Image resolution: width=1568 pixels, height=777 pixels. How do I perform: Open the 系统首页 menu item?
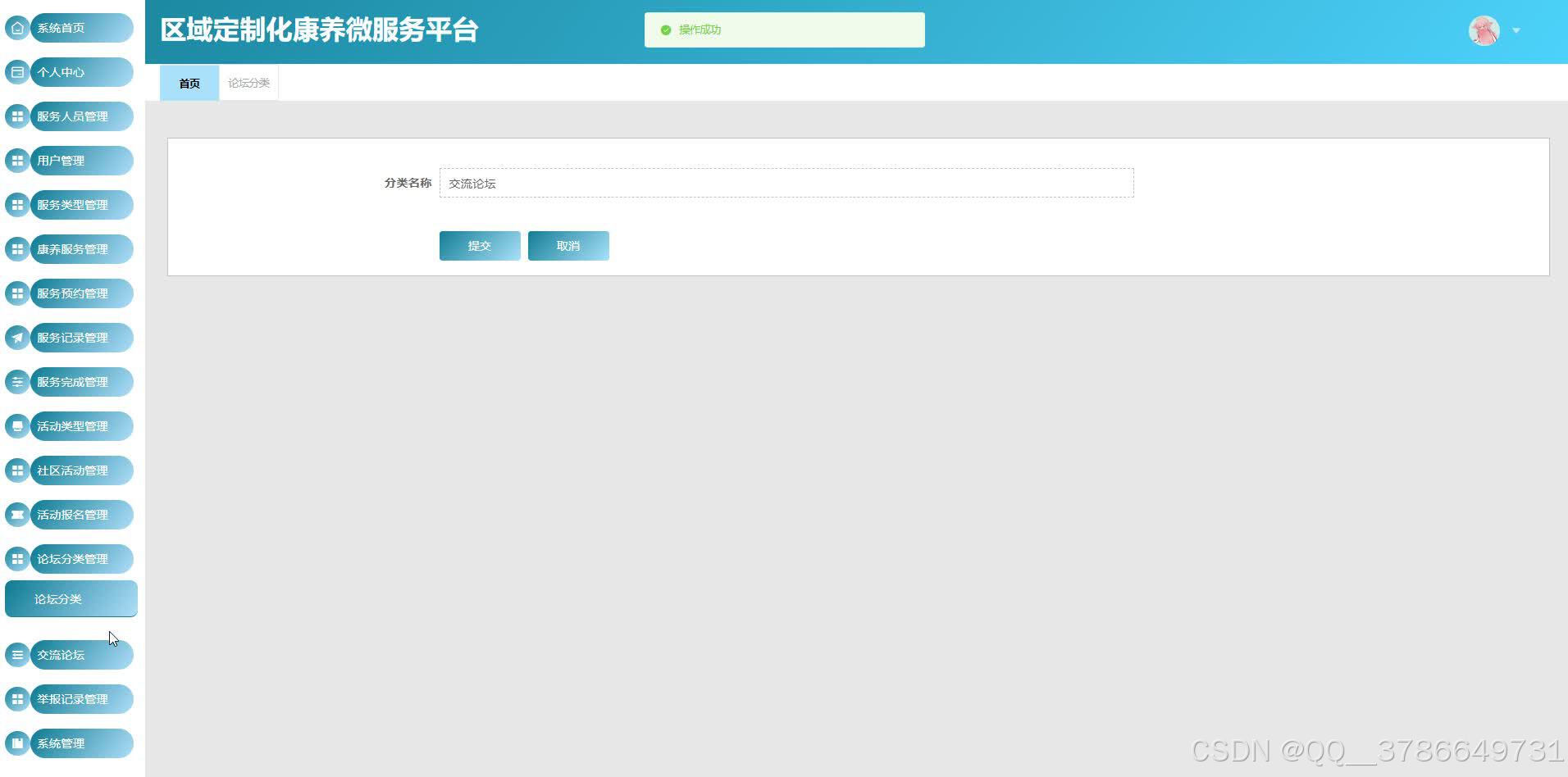pos(81,28)
